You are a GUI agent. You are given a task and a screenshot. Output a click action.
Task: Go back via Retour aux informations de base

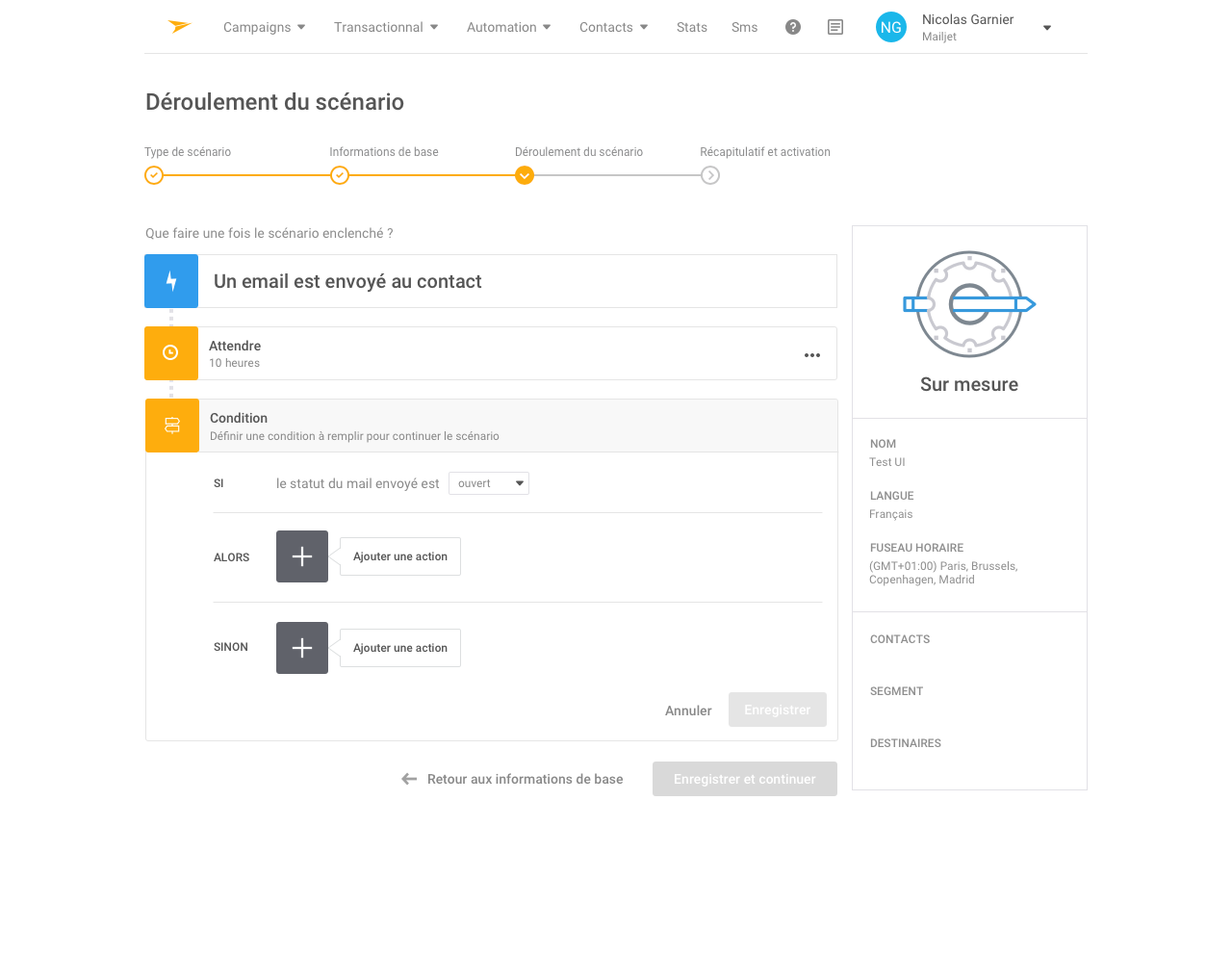pyautogui.click(x=512, y=779)
